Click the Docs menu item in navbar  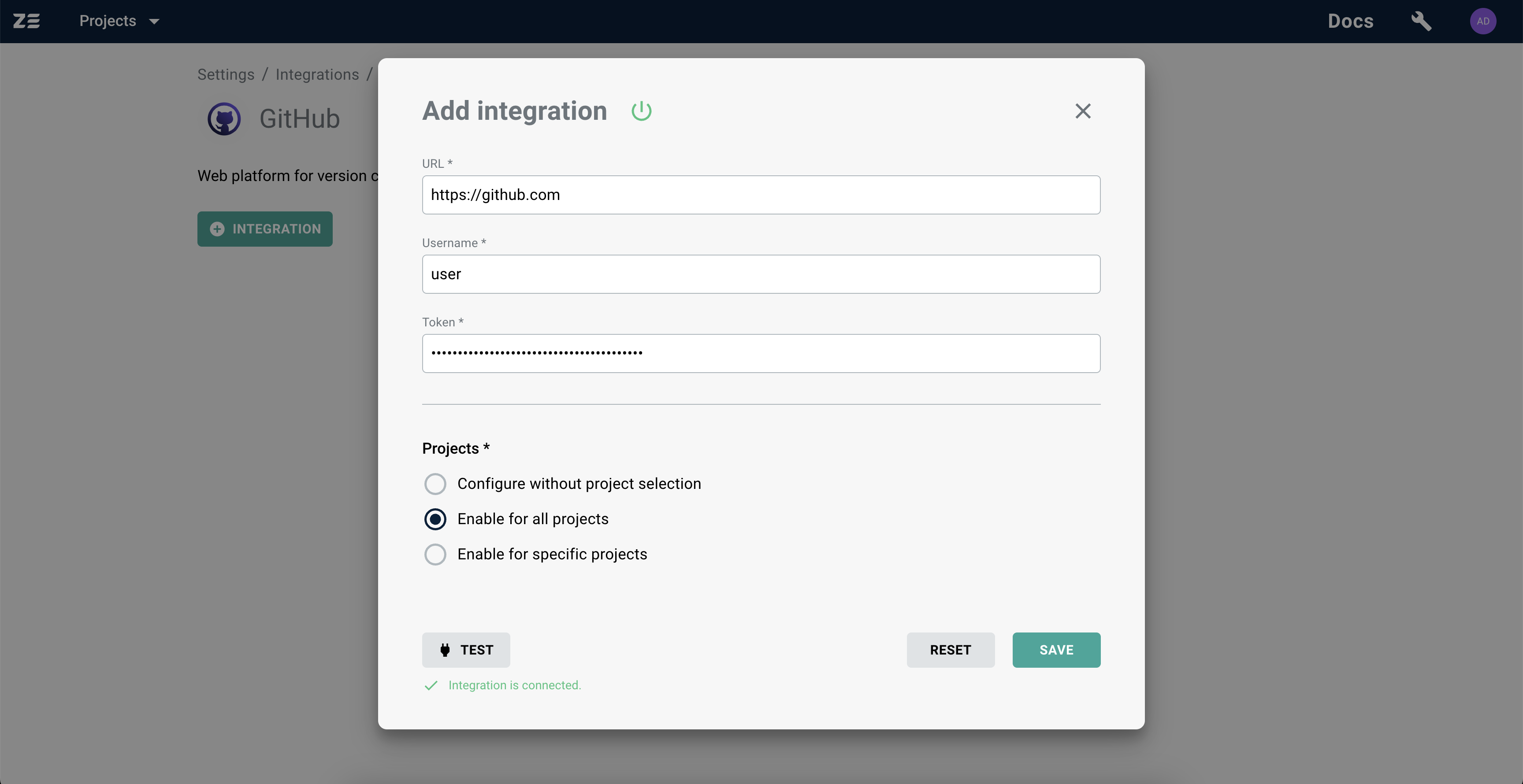[1351, 20]
